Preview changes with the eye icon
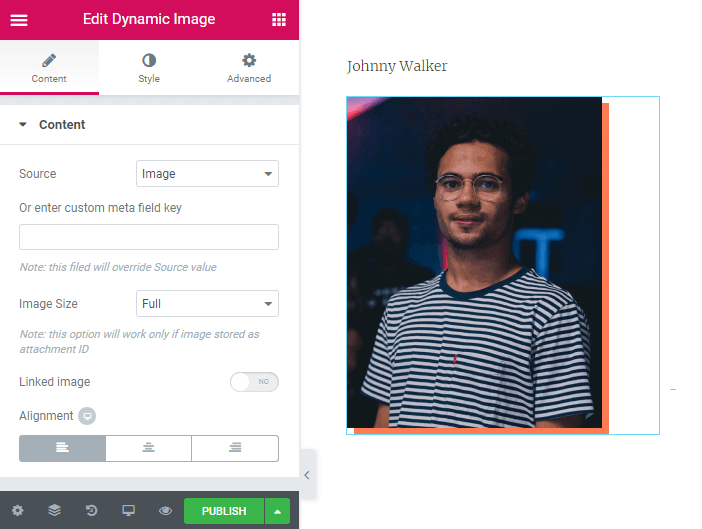Screen dimensions: 702x529 165,510
